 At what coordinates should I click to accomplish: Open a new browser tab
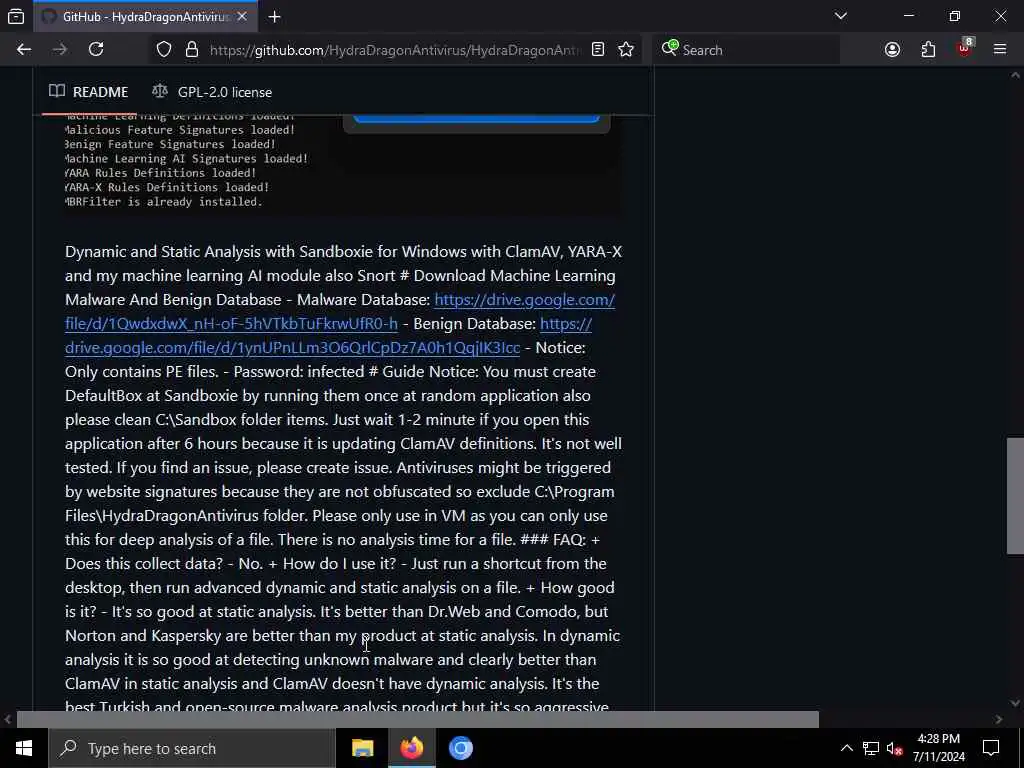click(x=274, y=16)
